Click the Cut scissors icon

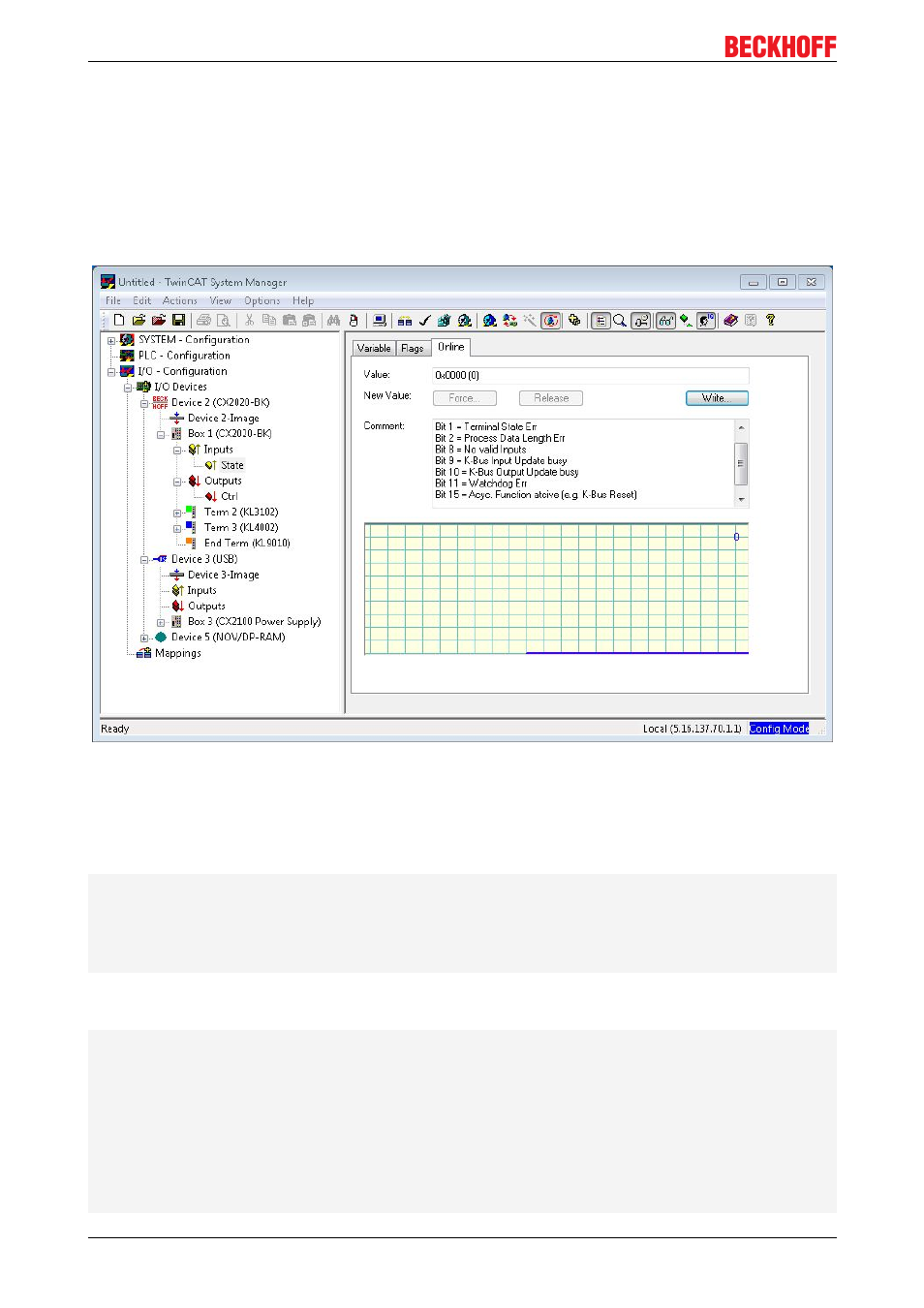click(249, 320)
